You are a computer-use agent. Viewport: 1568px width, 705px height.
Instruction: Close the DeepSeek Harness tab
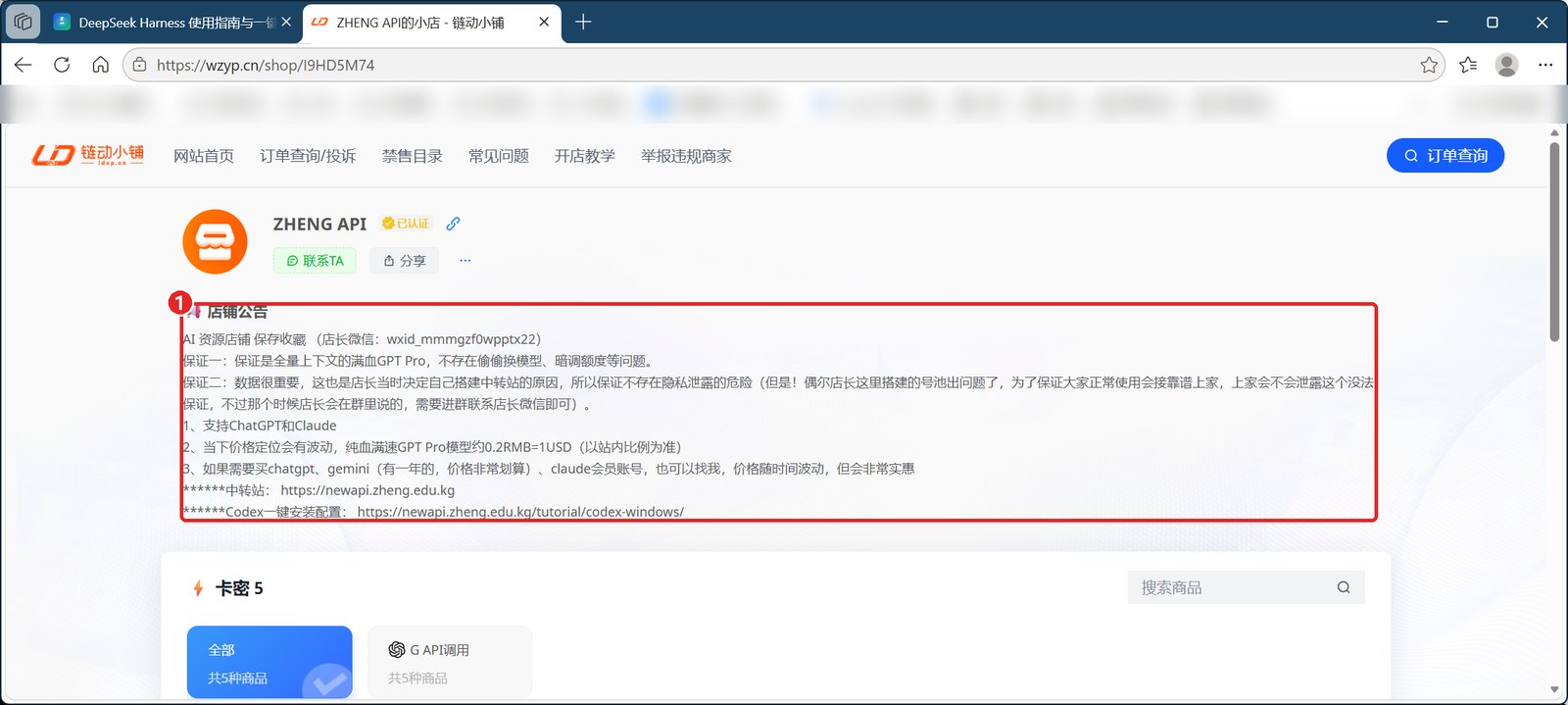[x=286, y=22]
